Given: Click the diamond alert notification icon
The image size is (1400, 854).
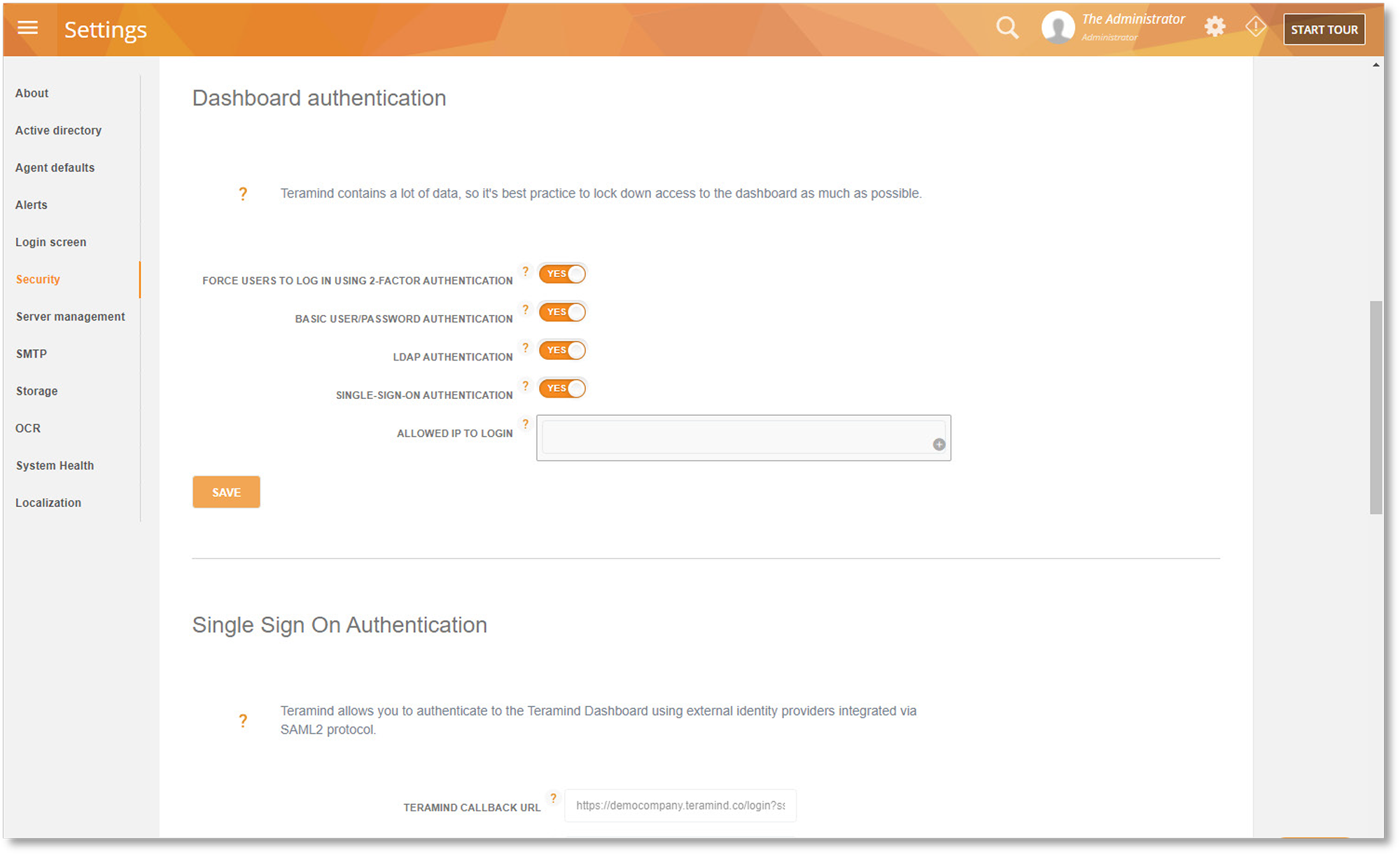Looking at the screenshot, I should pyautogui.click(x=1256, y=27).
